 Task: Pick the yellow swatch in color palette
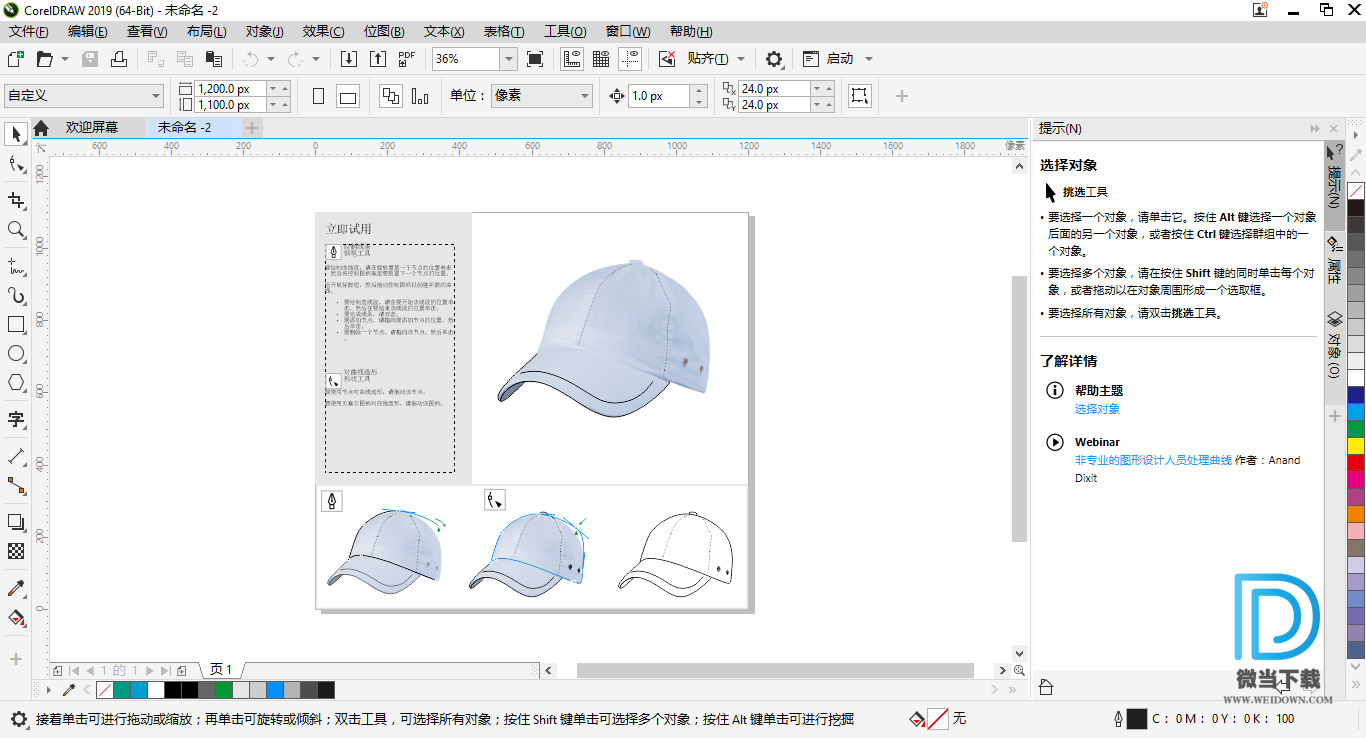click(x=1356, y=446)
